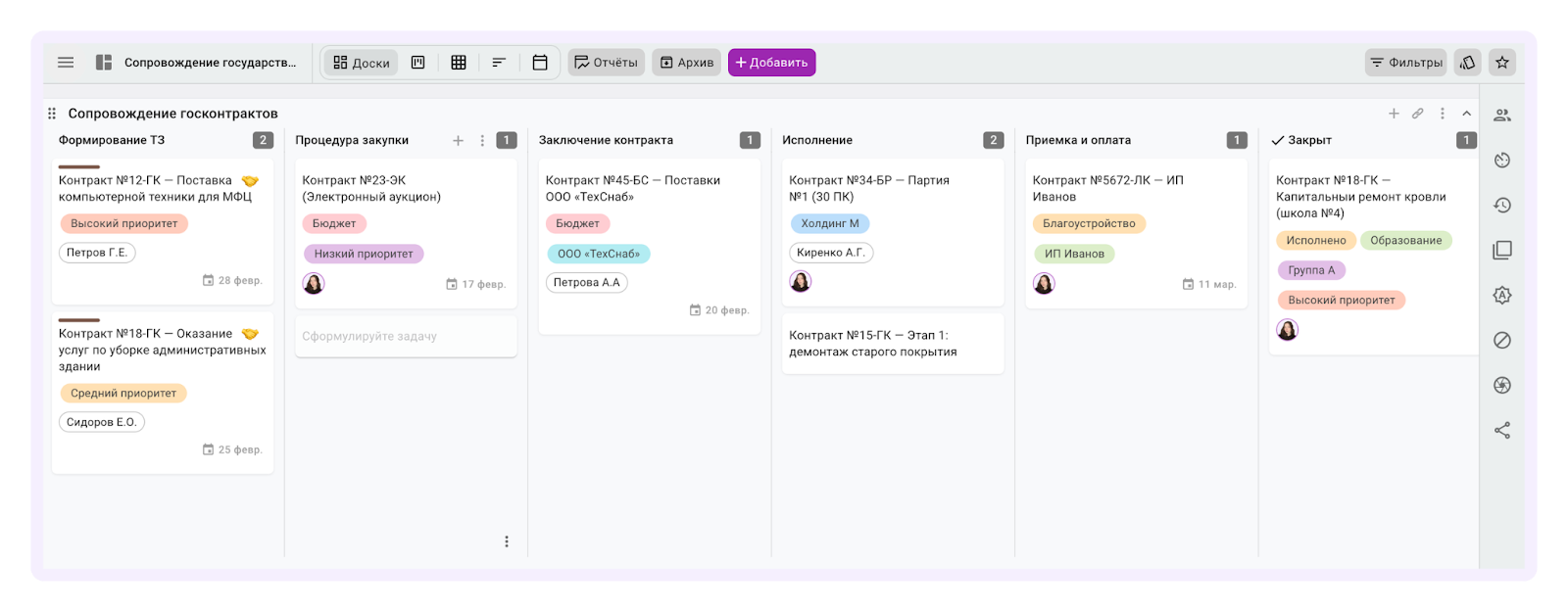Click the 28 февр. due date
This screenshot has height=612, width=1568.
click(x=232, y=281)
